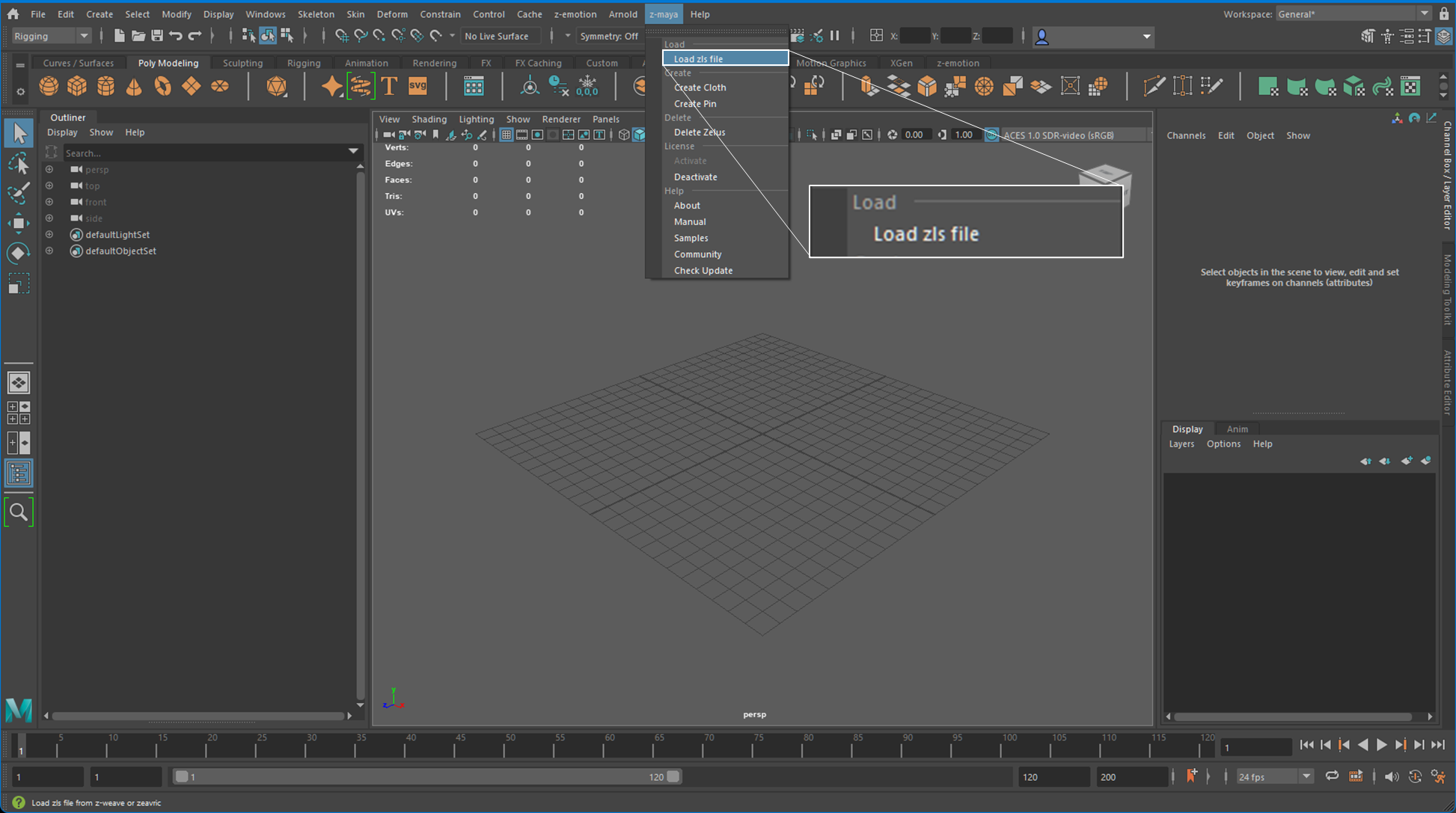The width and height of the screenshot is (1456, 813).
Task: Toggle audio sound button on timeline
Action: 1391,776
